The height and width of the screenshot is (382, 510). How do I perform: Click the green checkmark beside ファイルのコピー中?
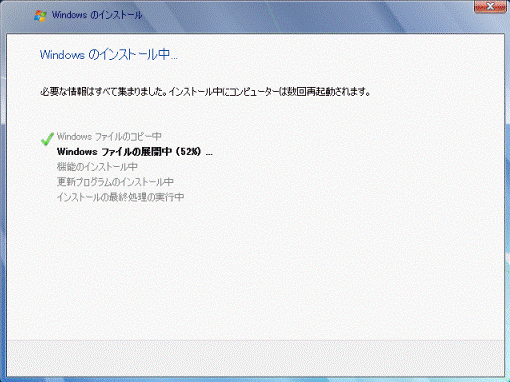click(47, 139)
